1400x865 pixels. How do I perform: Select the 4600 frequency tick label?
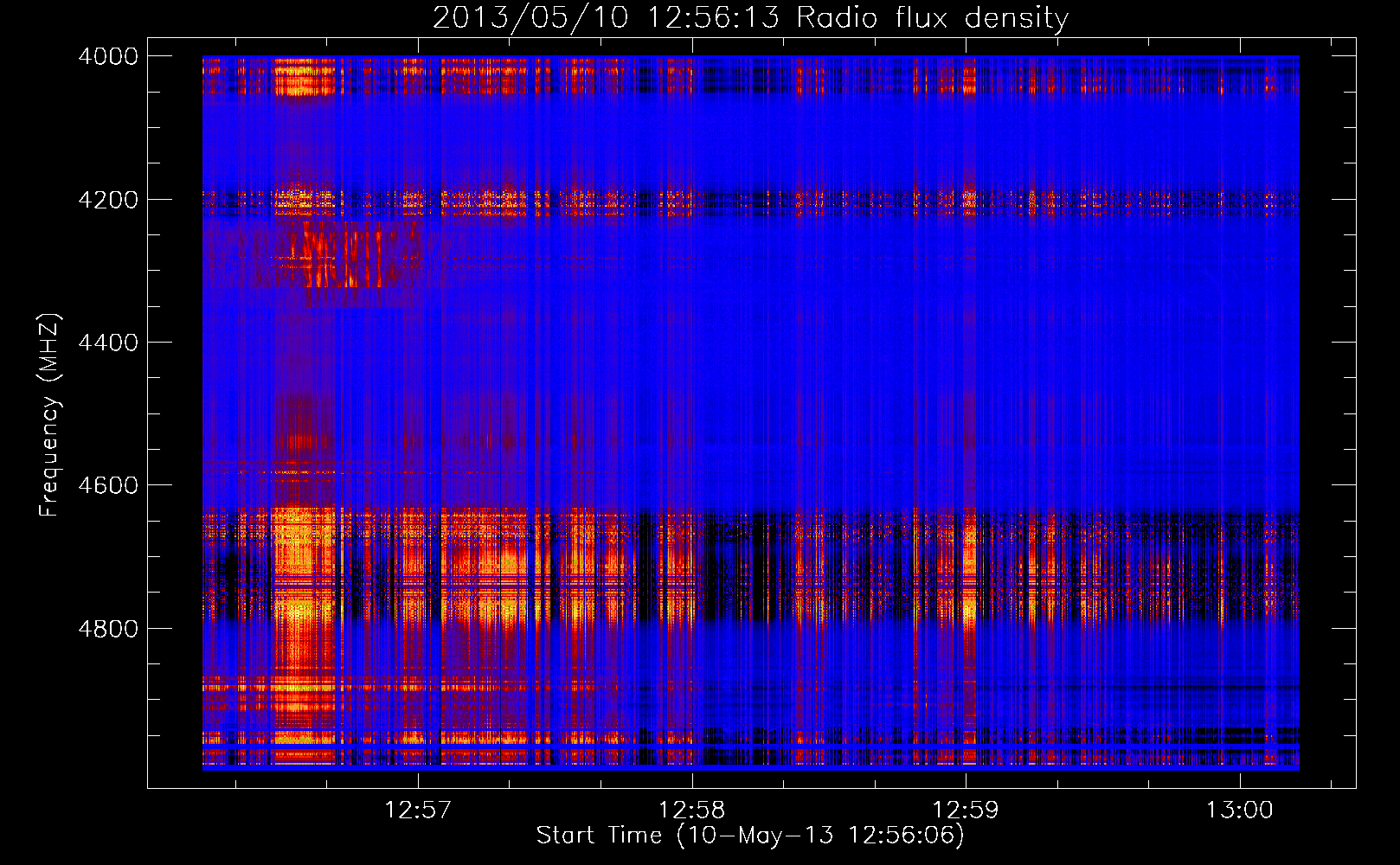pyautogui.click(x=108, y=485)
